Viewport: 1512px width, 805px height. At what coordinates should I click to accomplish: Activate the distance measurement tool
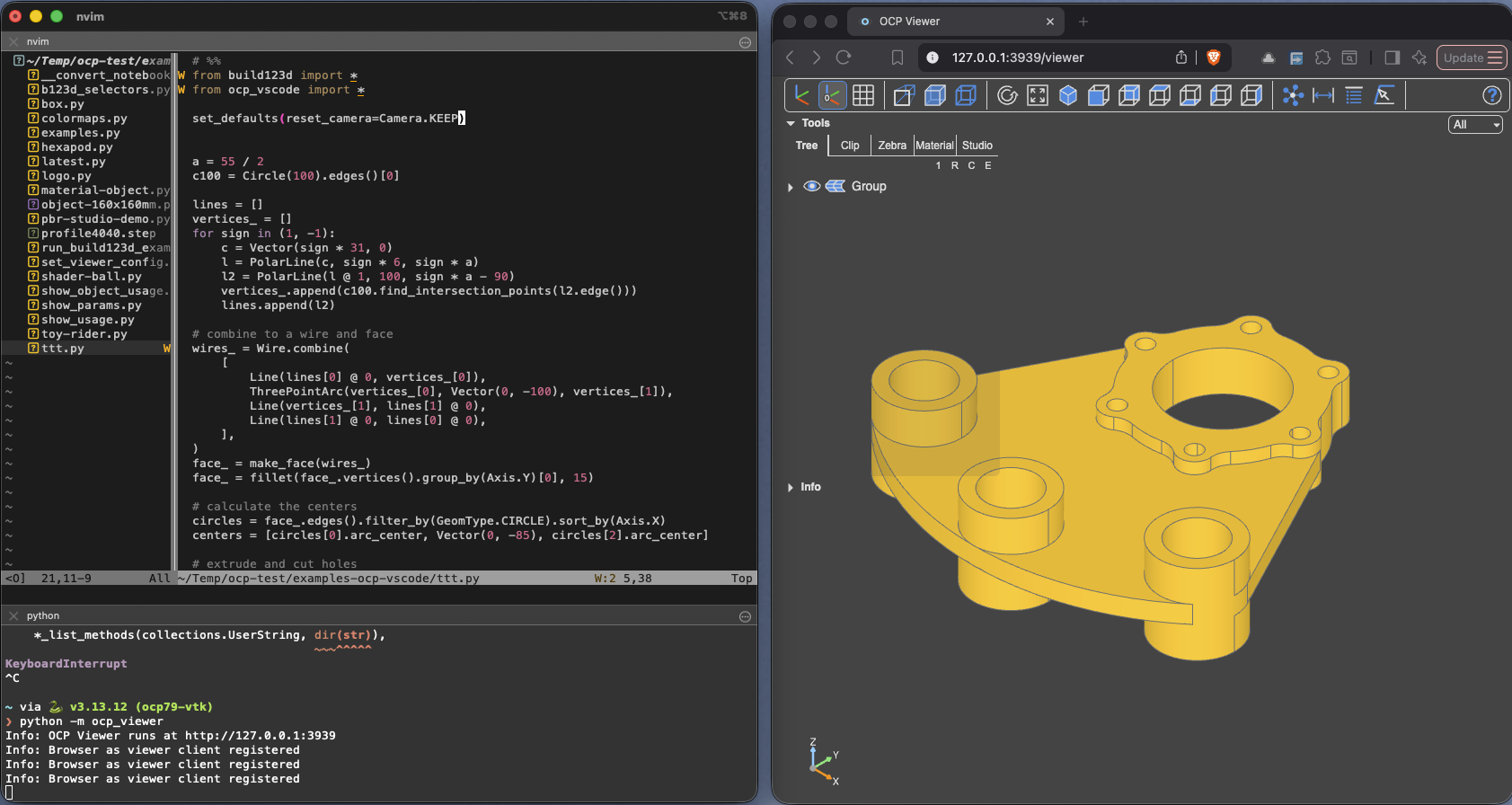click(1323, 95)
